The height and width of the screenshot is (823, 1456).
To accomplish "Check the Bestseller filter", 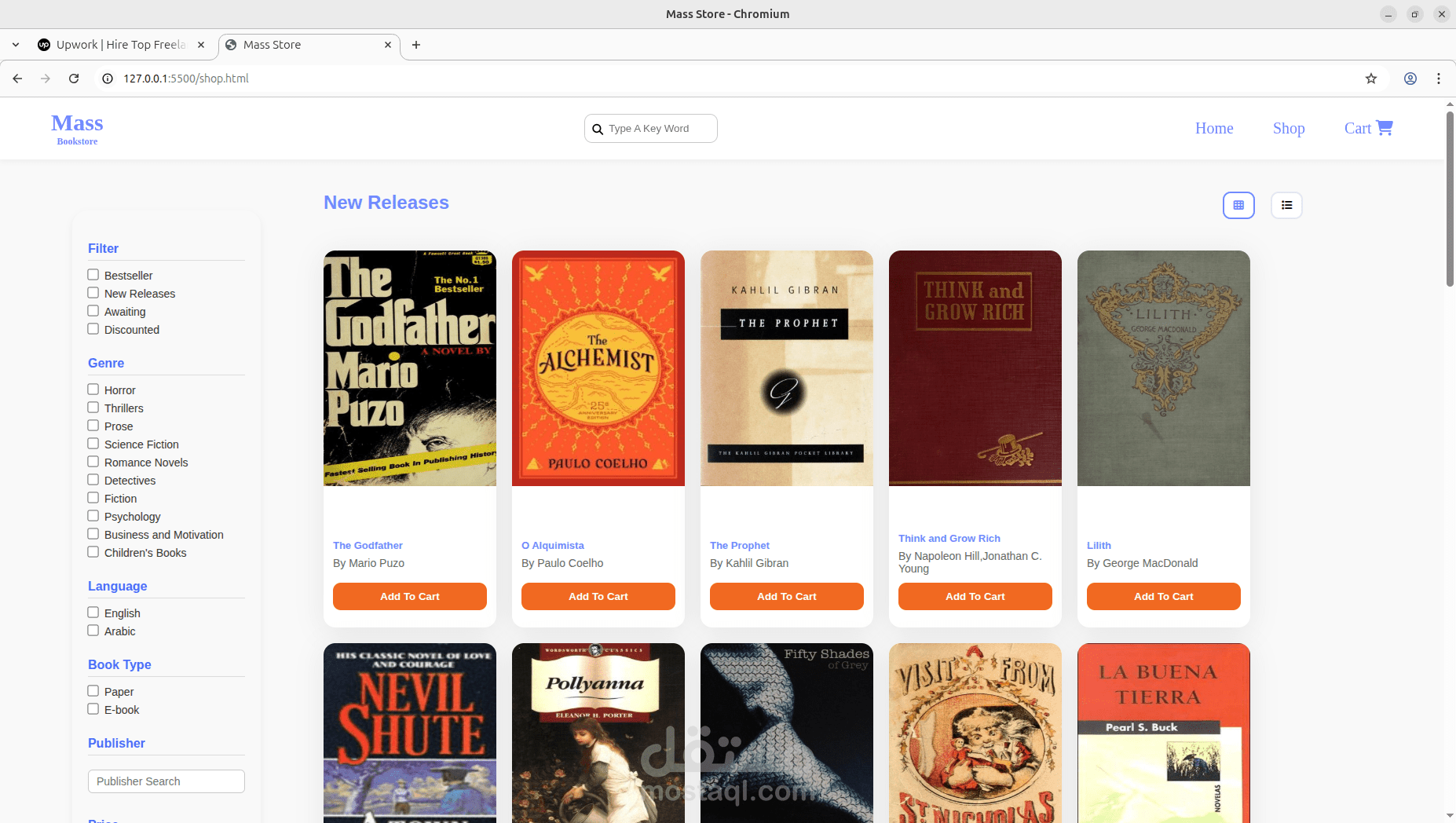I will pyautogui.click(x=93, y=275).
